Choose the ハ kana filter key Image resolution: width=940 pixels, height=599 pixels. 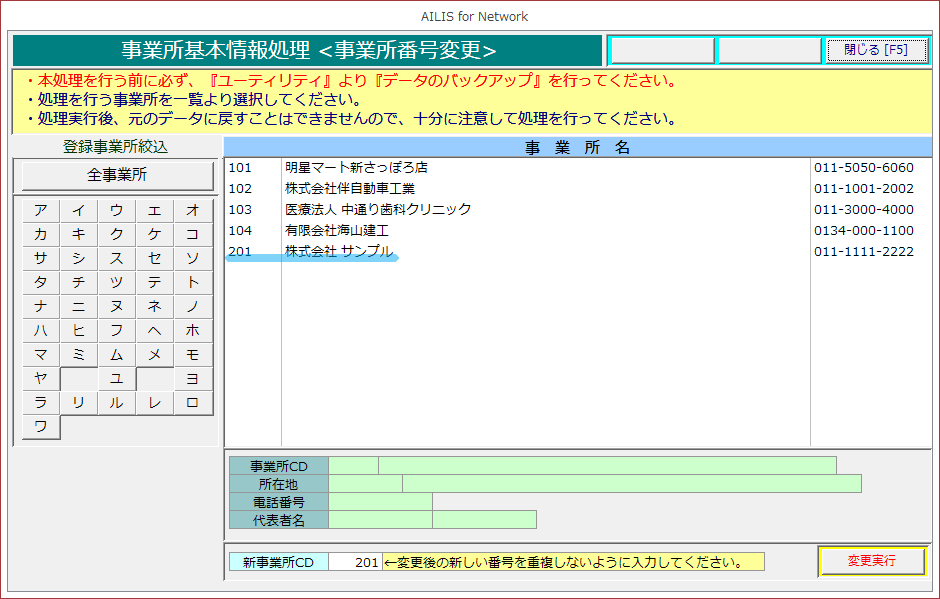[41, 330]
